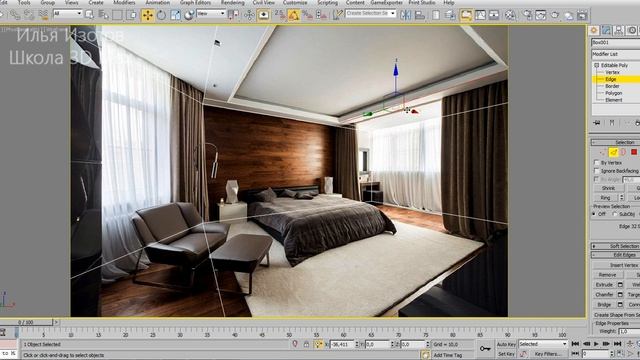Click the Remove edge button
Image resolution: width=640 pixels, height=360 pixels.
(608, 275)
